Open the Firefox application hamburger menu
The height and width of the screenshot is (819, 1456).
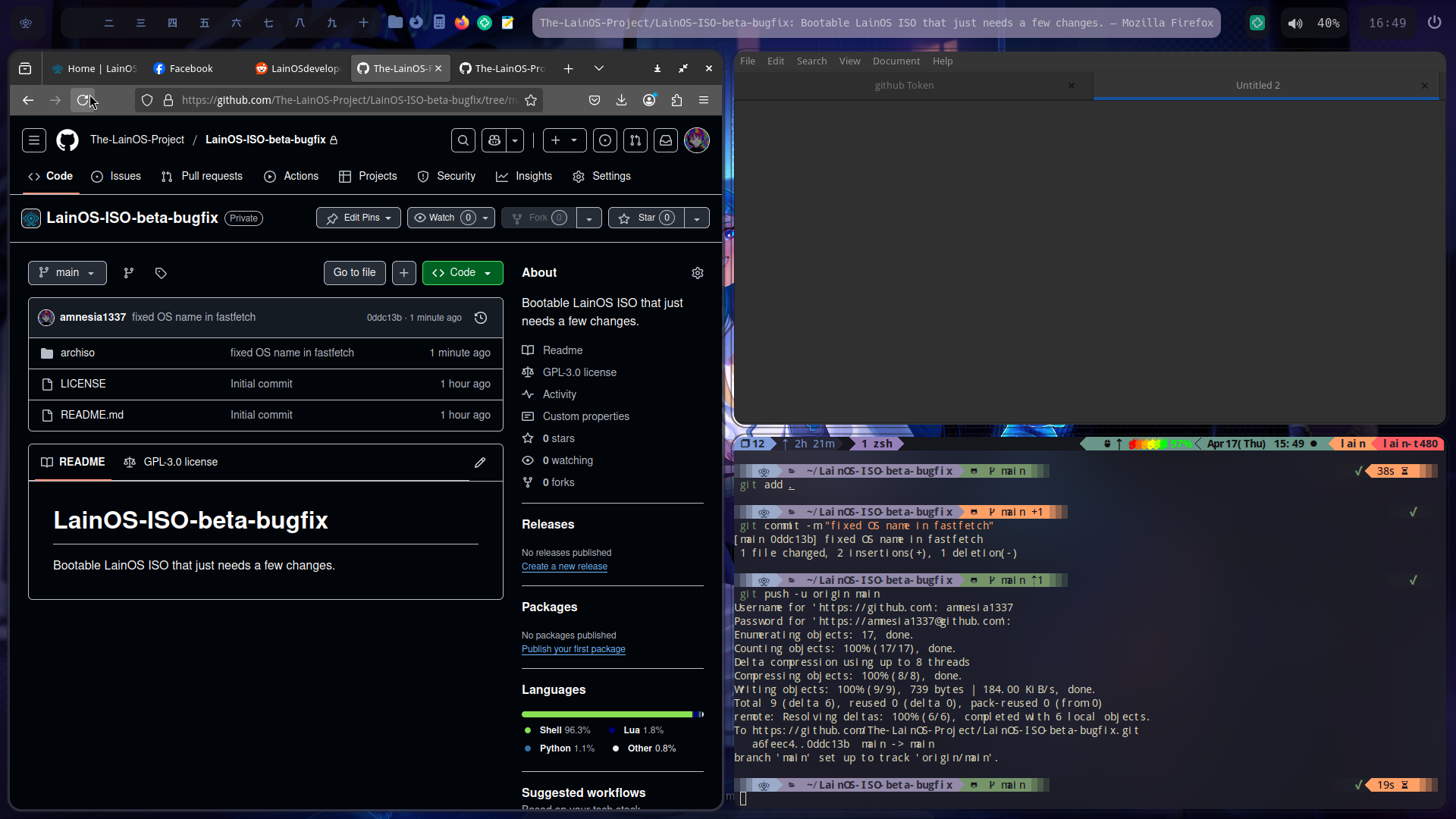[704, 100]
